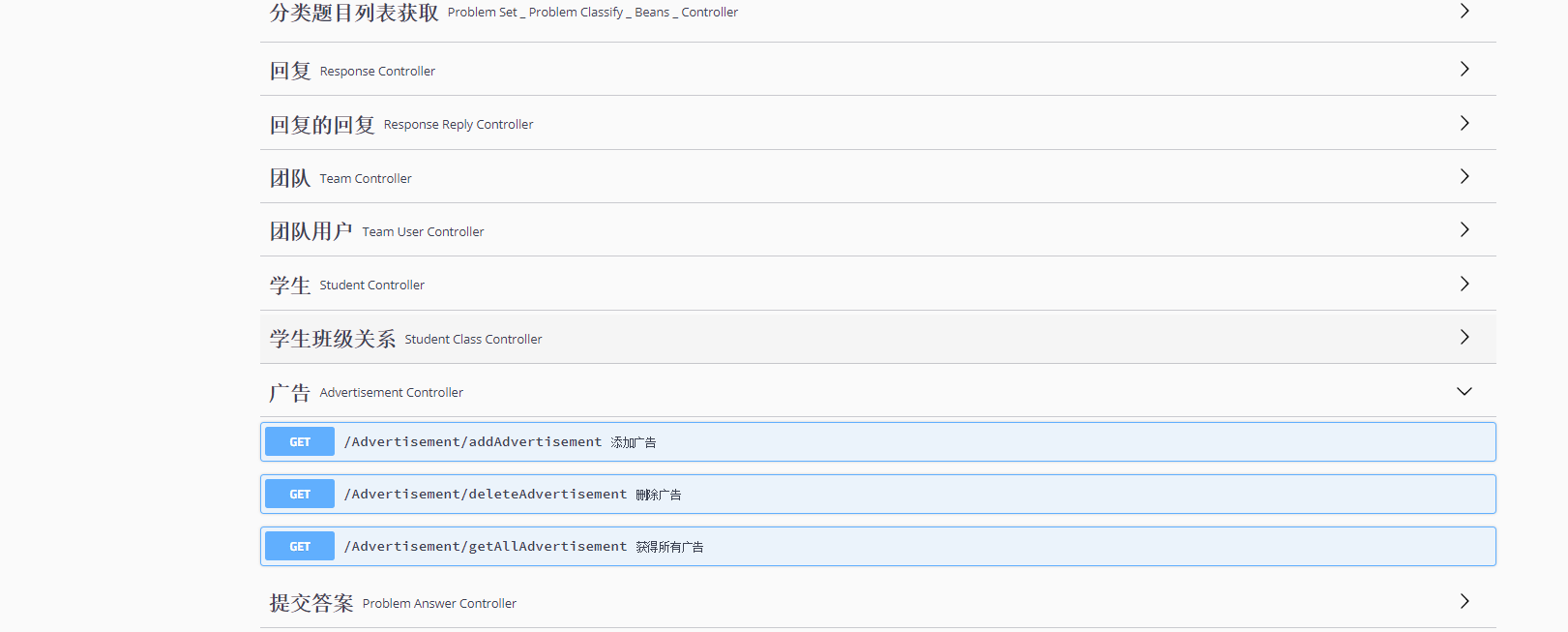1568x632 pixels.
Task: Click the 学生 section title
Action: [290, 286]
